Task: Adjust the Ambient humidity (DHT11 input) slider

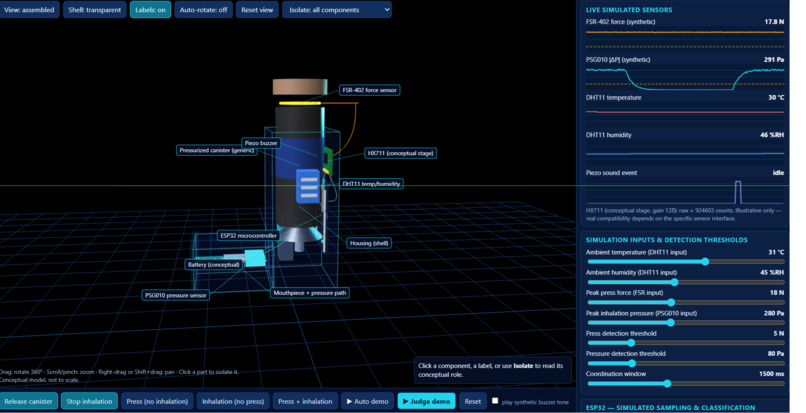Action: pyautogui.click(x=686, y=282)
